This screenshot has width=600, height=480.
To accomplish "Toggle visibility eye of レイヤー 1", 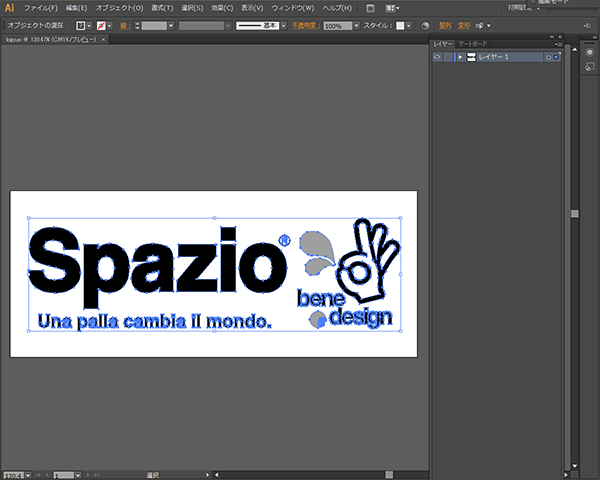I will pos(437,57).
